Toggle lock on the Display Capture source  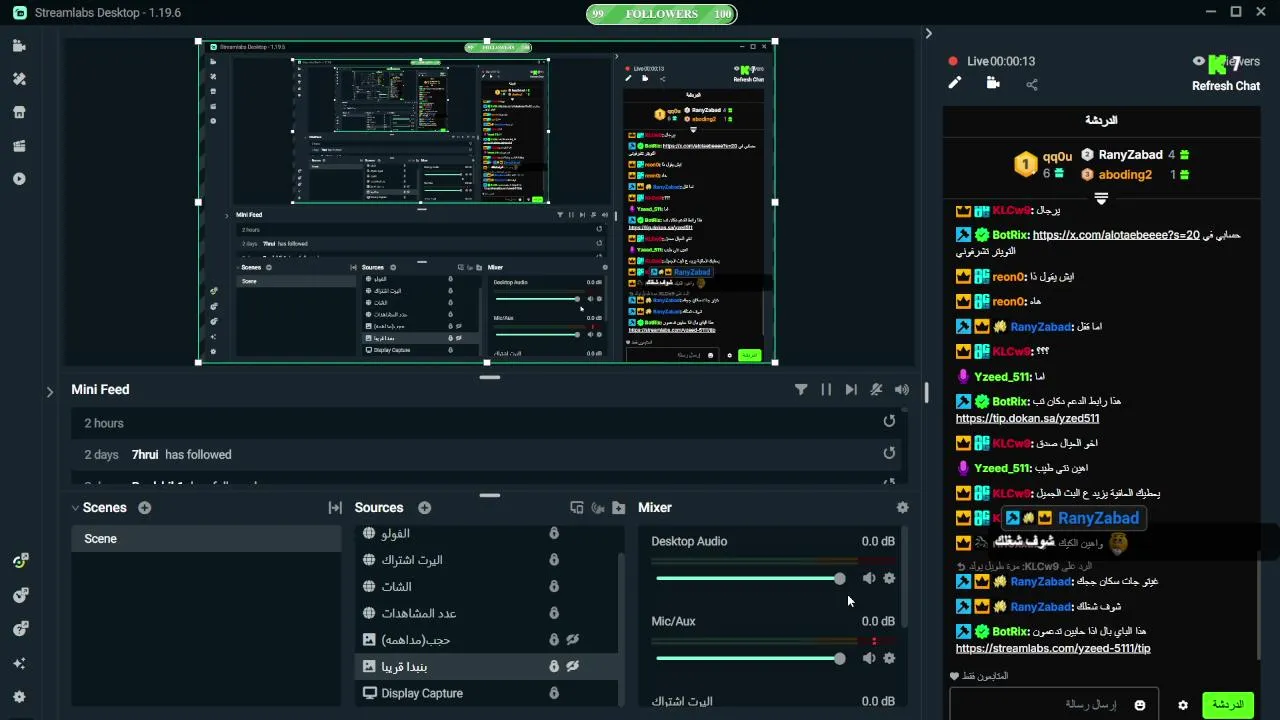click(554, 693)
